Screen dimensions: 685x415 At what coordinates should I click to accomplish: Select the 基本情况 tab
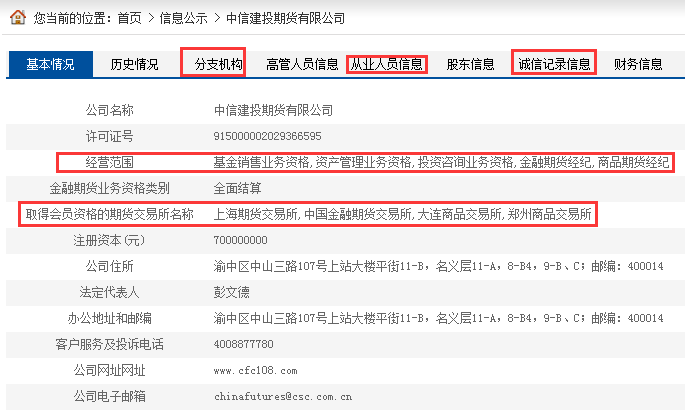tap(50, 64)
